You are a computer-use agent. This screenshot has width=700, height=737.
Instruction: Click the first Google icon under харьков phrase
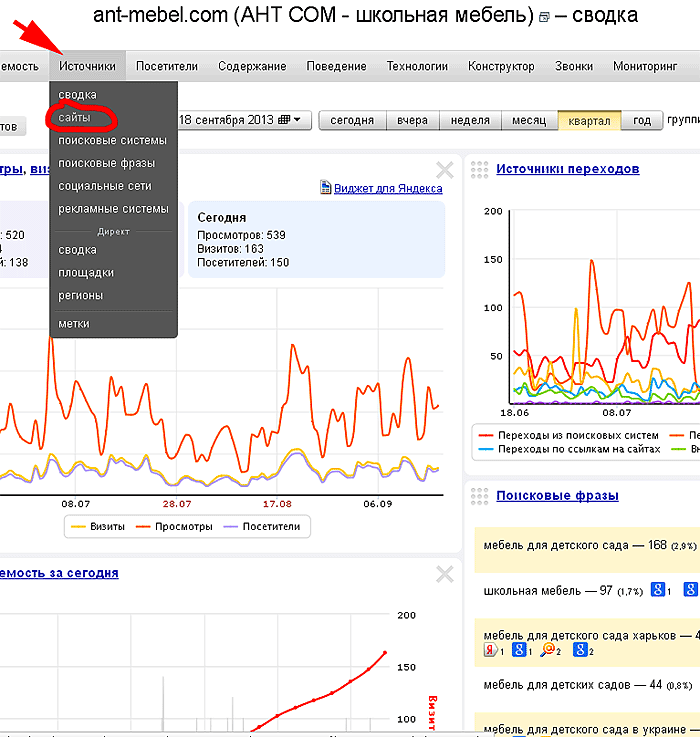point(519,650)
